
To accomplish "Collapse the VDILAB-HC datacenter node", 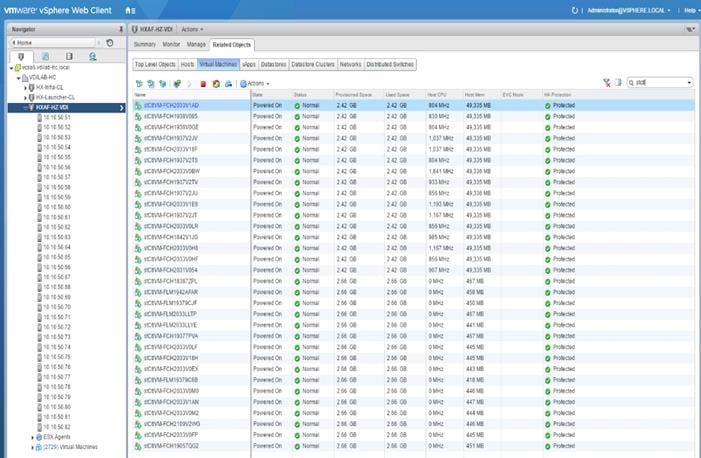I will point(18,78).
